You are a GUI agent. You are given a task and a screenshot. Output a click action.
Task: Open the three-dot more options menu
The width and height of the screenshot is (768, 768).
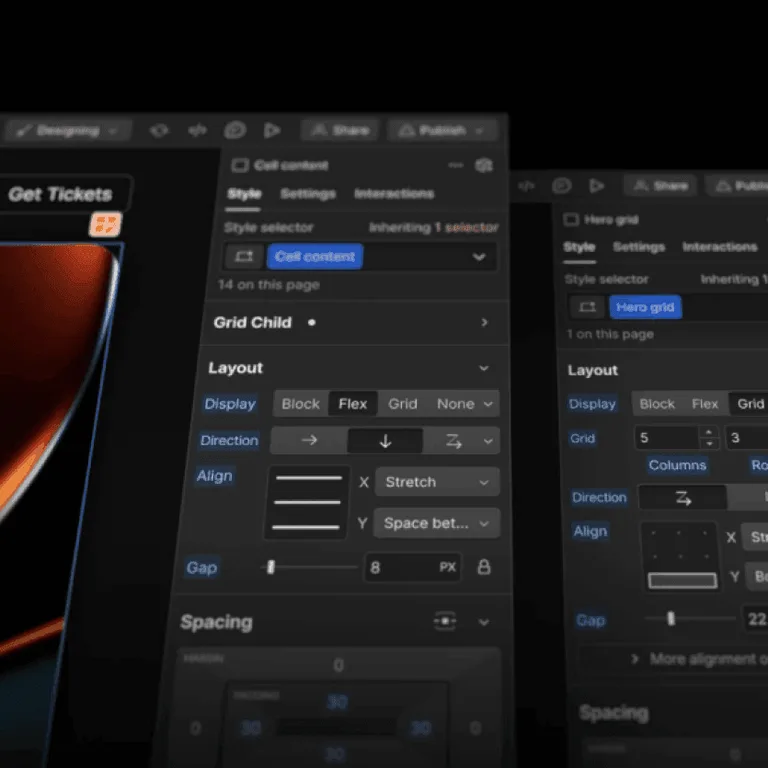tap(456, 165)
